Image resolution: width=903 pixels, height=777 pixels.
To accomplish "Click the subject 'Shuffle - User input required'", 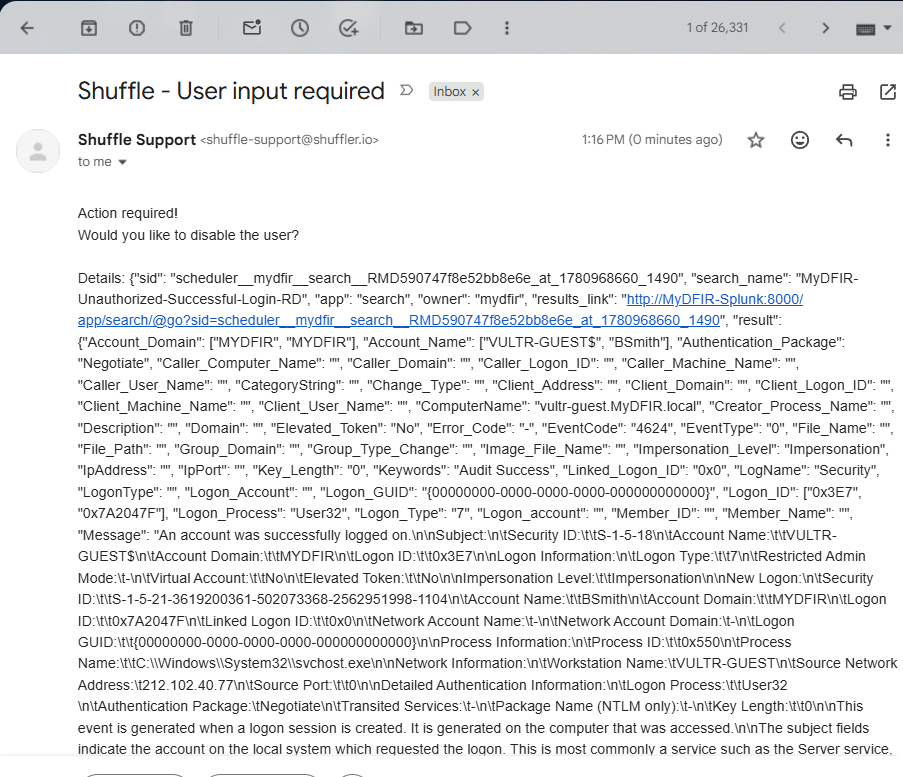I will point(231,91).
